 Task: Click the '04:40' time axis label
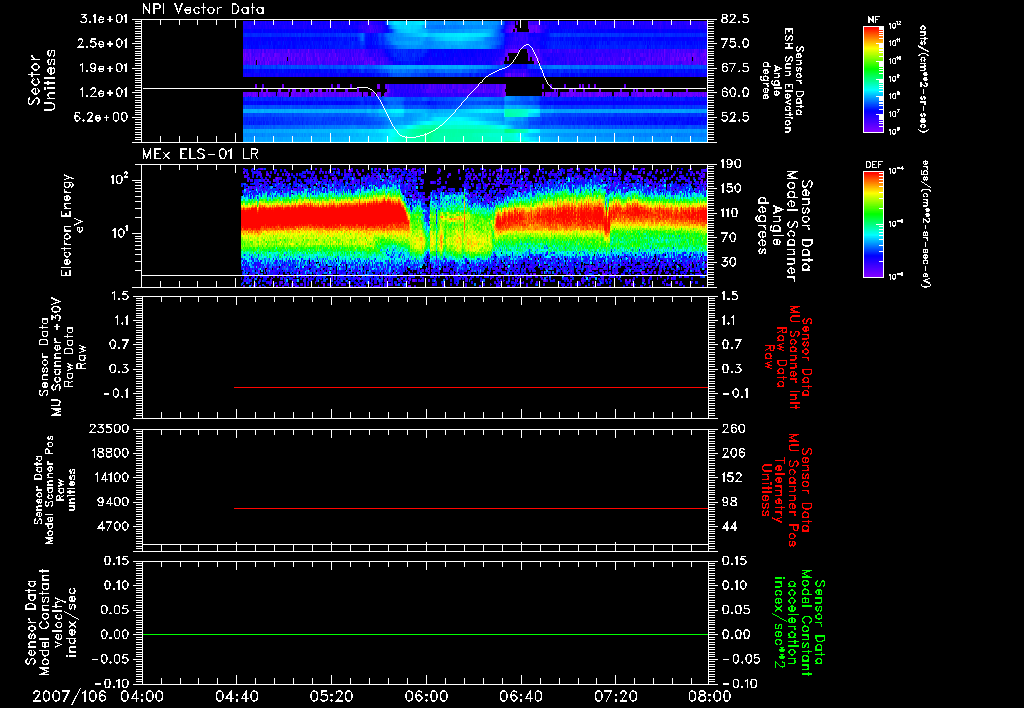click(236, 696)
